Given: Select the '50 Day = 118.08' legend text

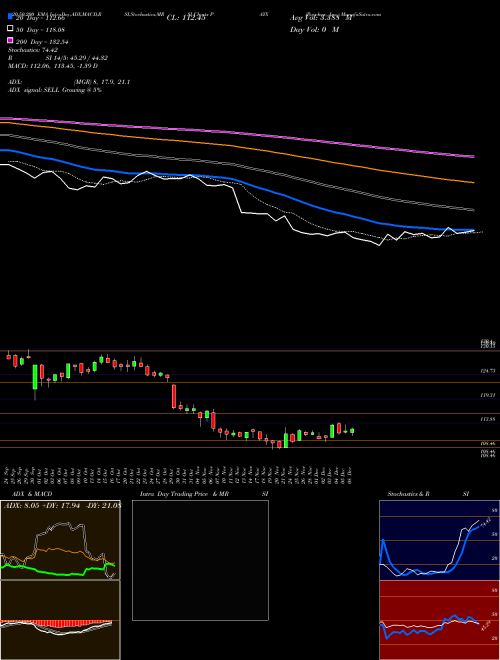Looking at the screenshot, I should coord(40,30).
